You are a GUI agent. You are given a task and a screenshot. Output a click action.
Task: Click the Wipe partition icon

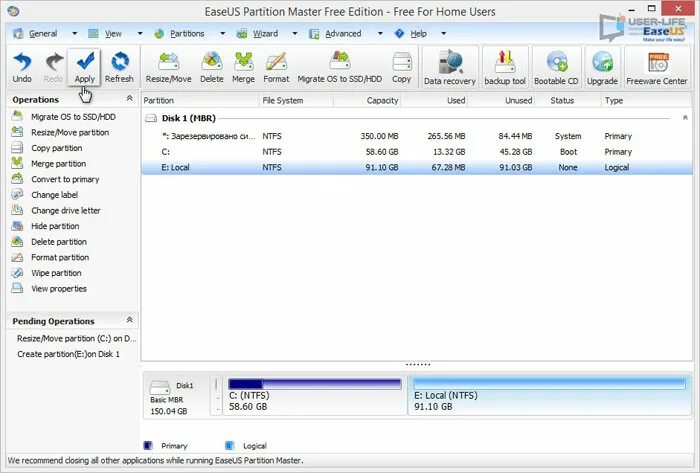17,273
